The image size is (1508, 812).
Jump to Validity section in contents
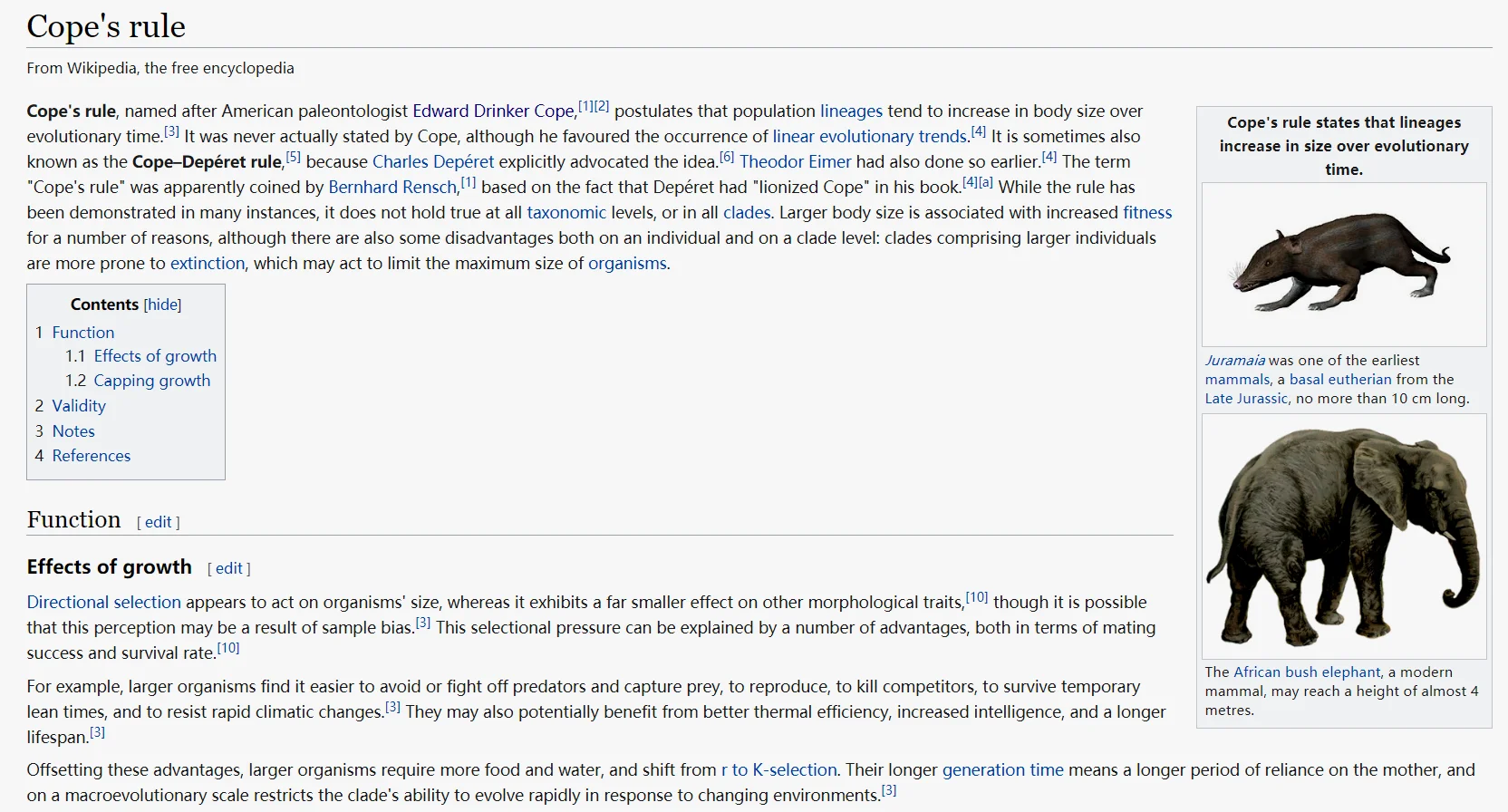coord(79,406)
